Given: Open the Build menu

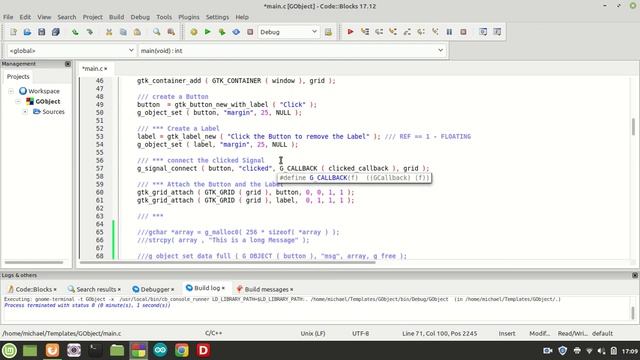Looking at the screenshot, I should coord(116,17).
